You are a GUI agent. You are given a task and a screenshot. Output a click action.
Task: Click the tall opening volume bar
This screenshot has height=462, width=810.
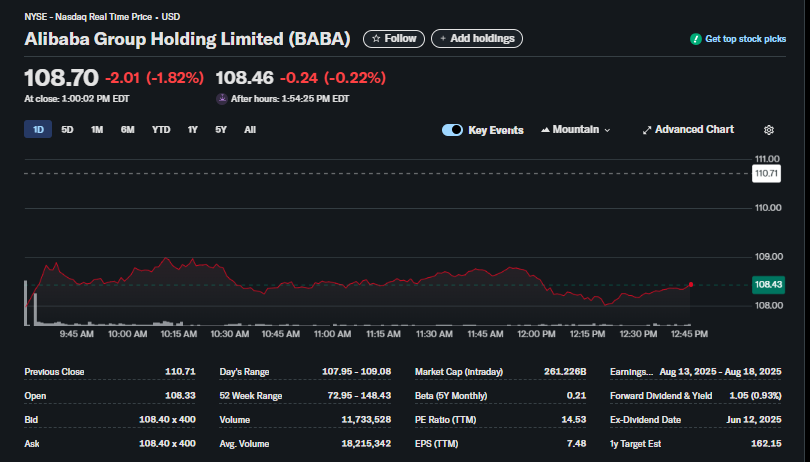pyautogui.click(x=26, y=303)
